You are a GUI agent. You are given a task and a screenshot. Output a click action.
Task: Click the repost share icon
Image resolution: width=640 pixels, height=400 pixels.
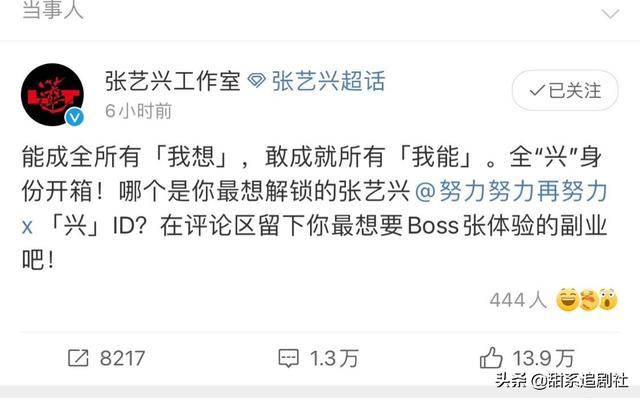click(78, 358)
